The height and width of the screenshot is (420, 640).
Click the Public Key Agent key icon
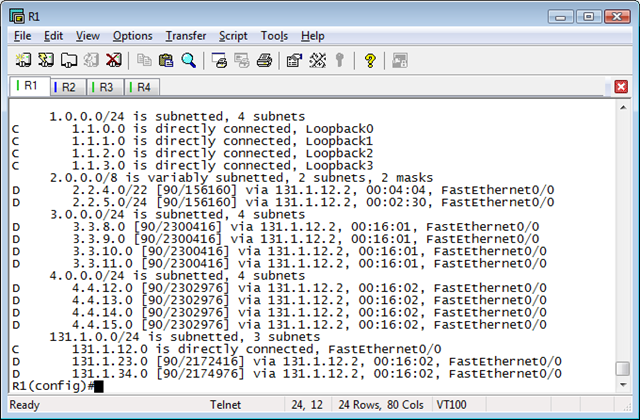coord(339,60)
